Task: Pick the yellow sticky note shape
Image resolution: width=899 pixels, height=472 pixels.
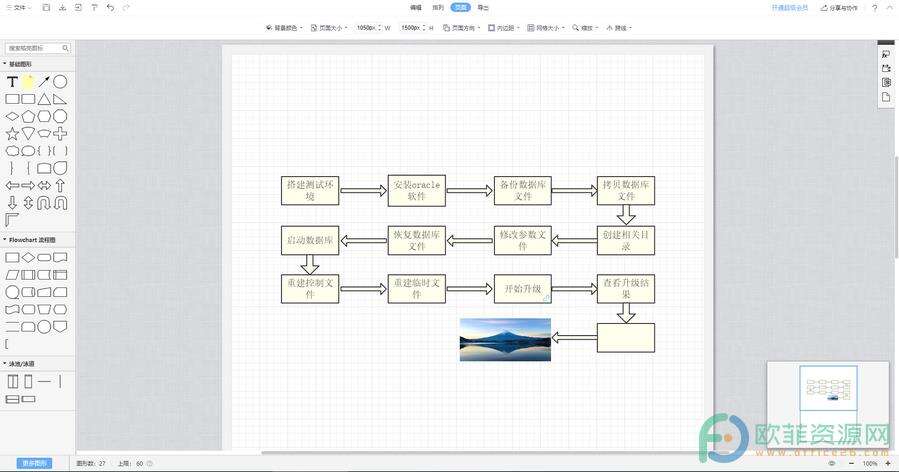Action: coord(29,81)
